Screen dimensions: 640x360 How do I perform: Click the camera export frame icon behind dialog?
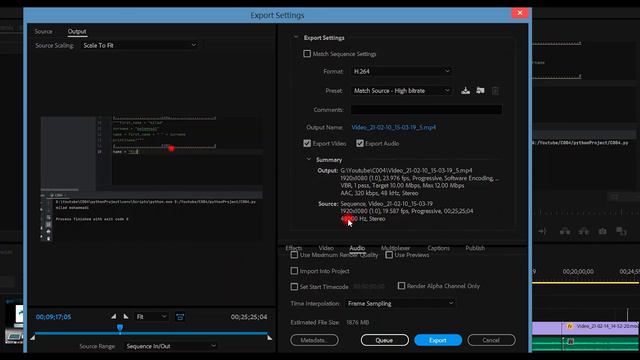pos(602,231)
